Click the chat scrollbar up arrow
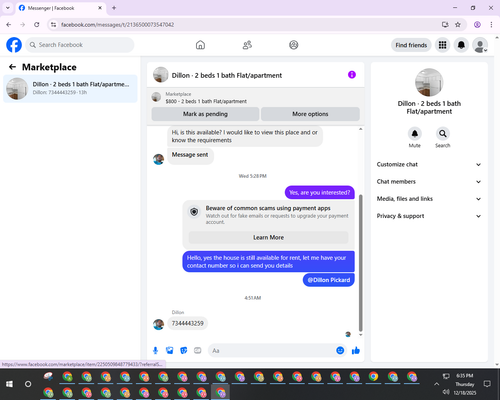 (x=360, y=129)
